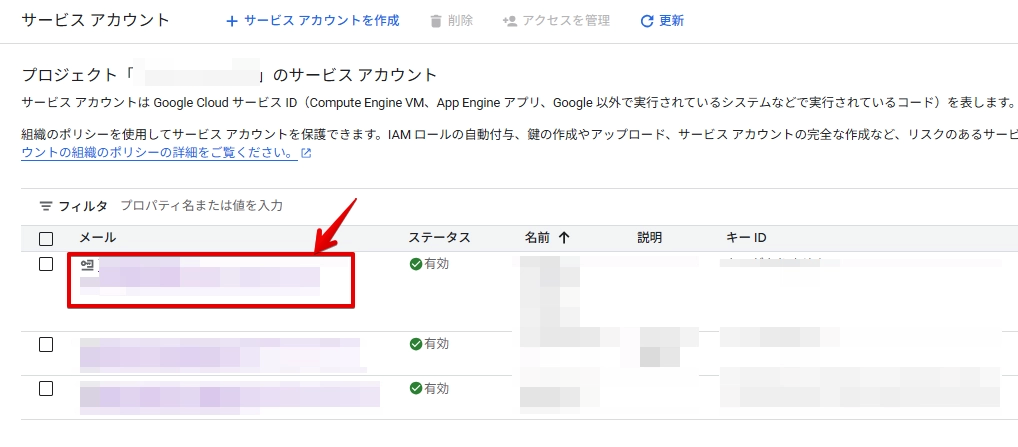This screenshot has height=447, width=1018.
Task: Click the 有効 status text in second row
Action: point(436,344)
